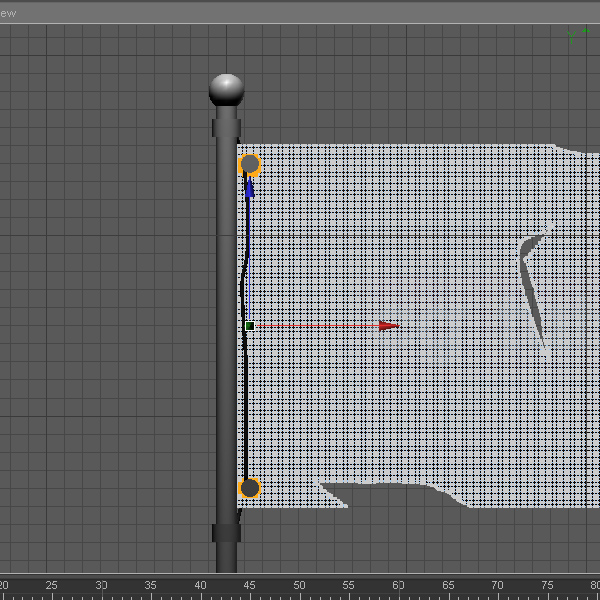Click frame 35 on the timeline
The width and height of the screenshot is (600, 600).
(151, 585)
